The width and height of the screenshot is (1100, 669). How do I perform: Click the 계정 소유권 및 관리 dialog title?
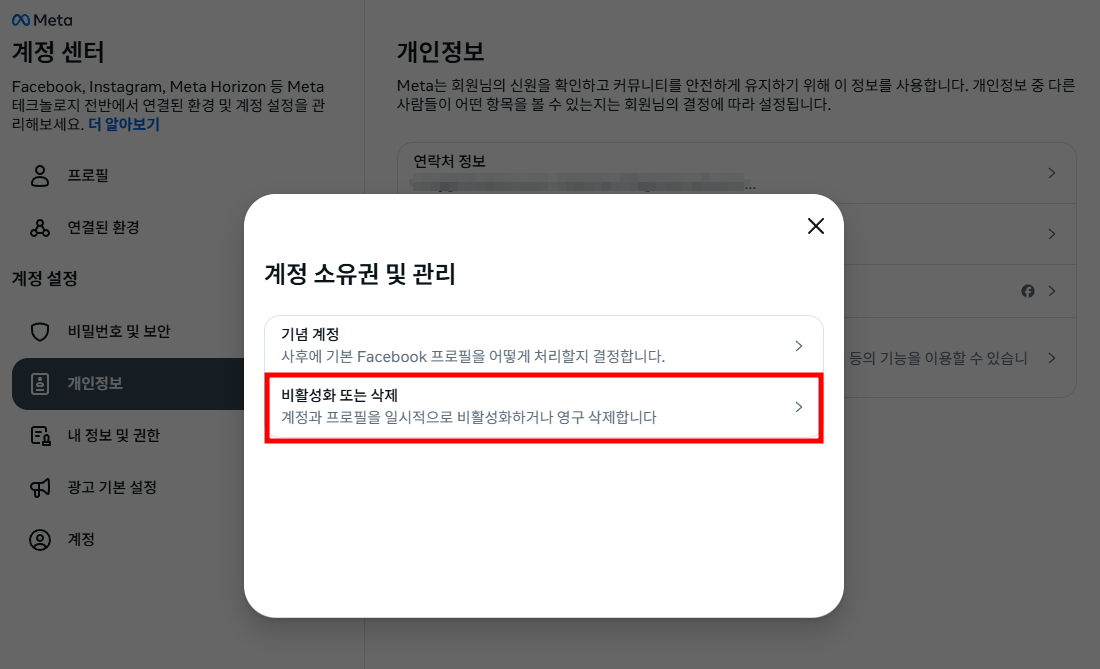point(360,273)
